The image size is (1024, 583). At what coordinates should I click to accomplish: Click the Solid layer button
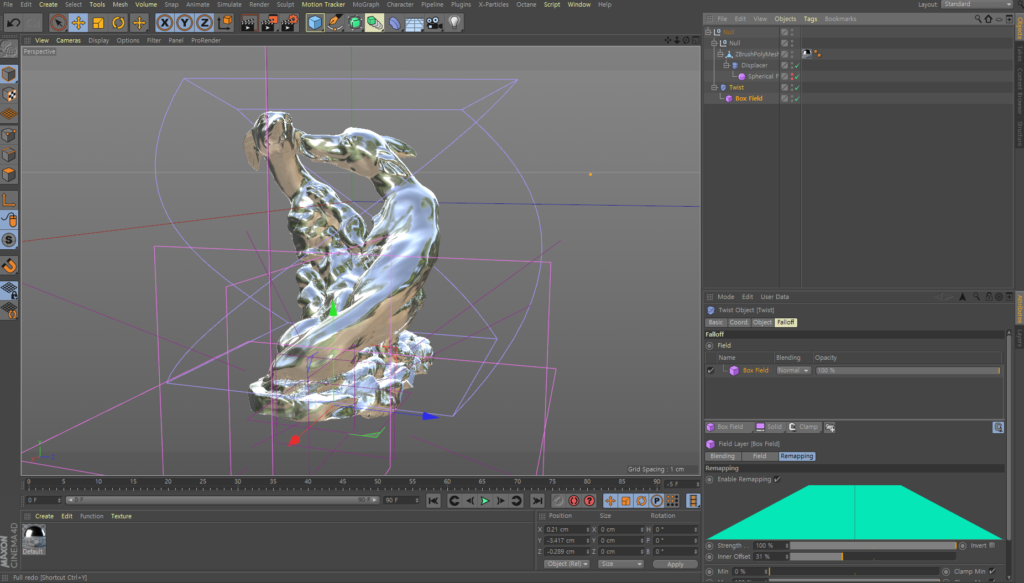(769, 427)
